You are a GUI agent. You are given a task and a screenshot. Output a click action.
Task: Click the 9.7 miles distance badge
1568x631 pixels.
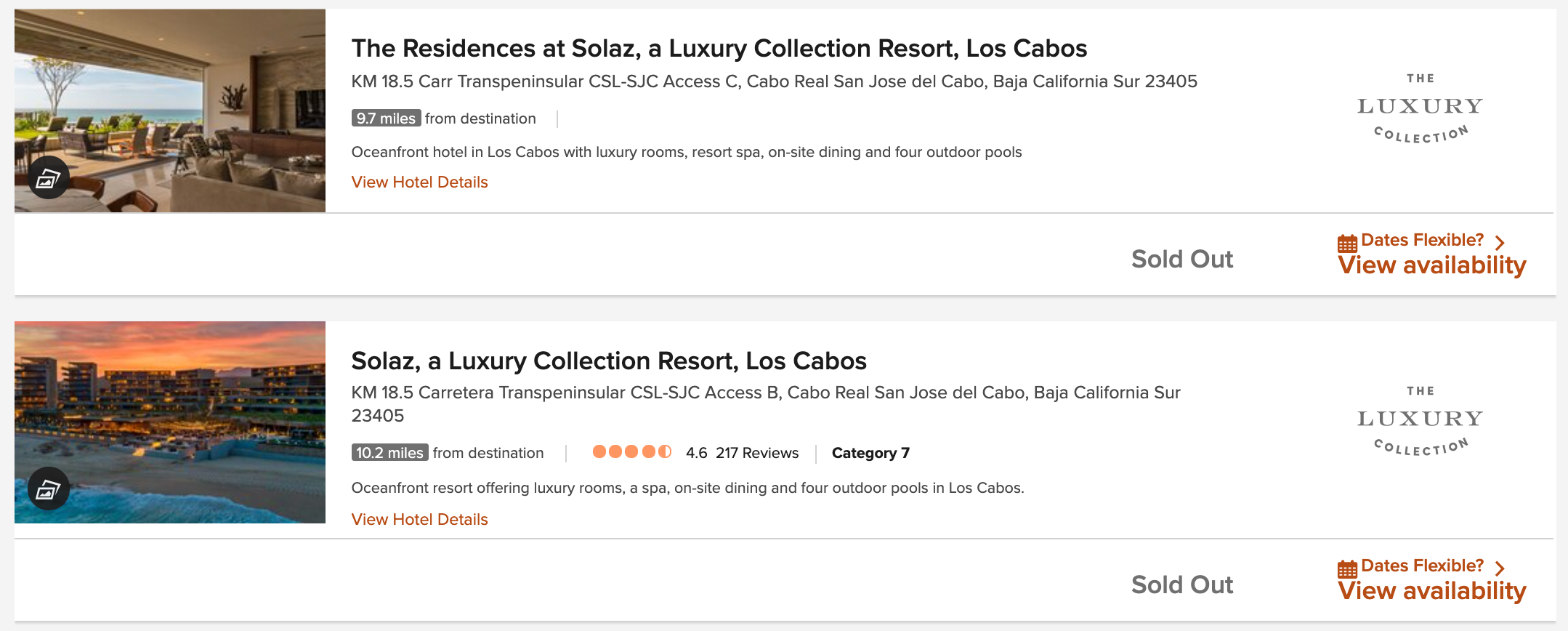click(386, 118)
